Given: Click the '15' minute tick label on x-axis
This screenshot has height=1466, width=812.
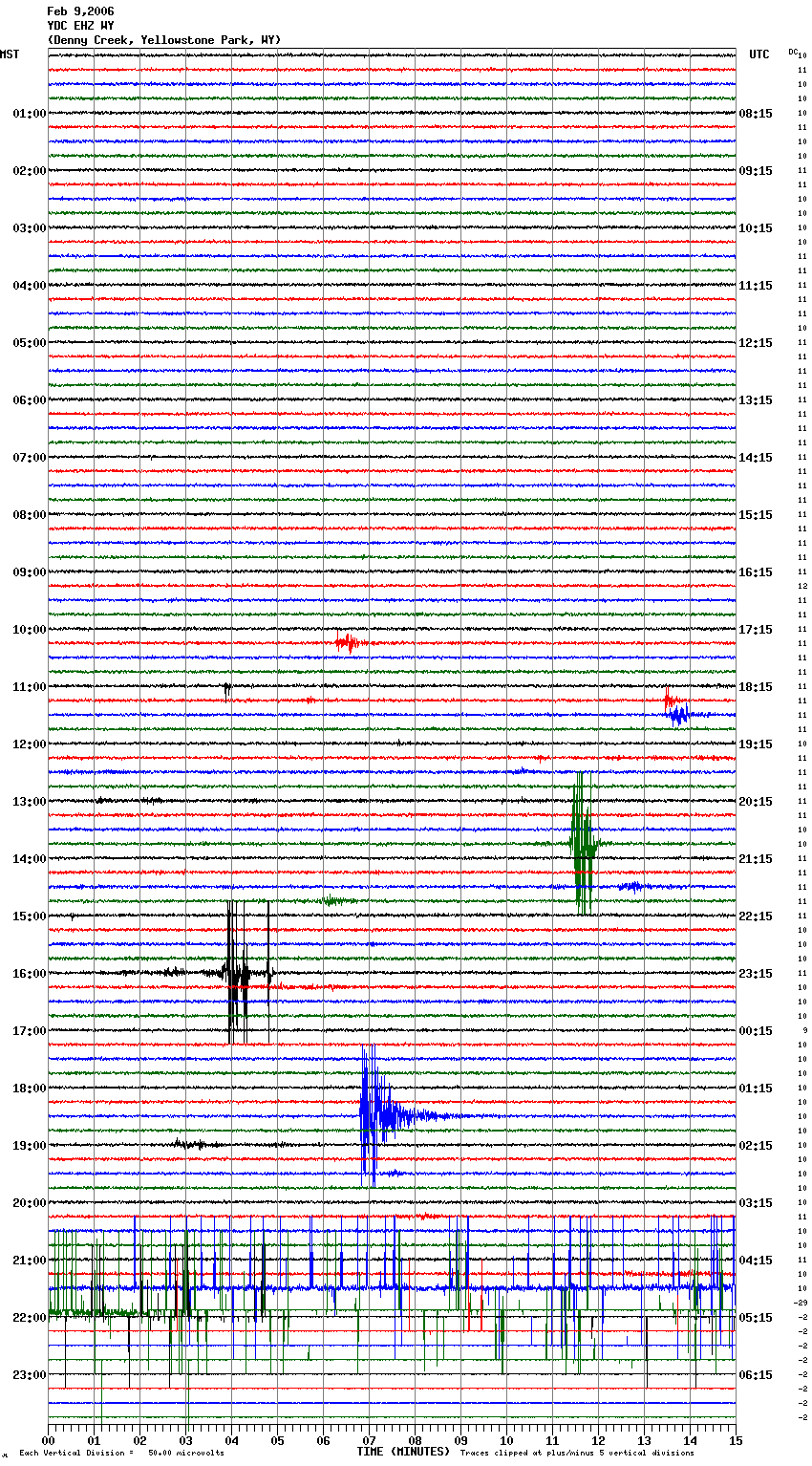Looking at the screenshot, I should [735, 1440].
